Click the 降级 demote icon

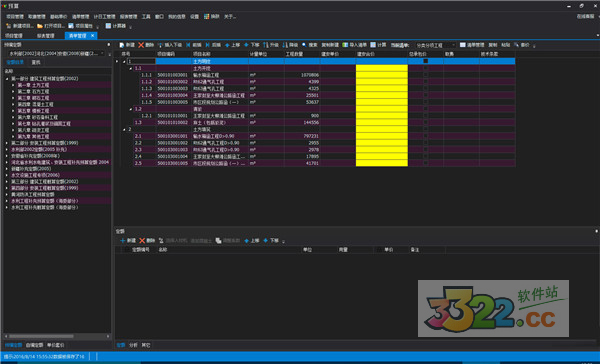tap(285, 45)
